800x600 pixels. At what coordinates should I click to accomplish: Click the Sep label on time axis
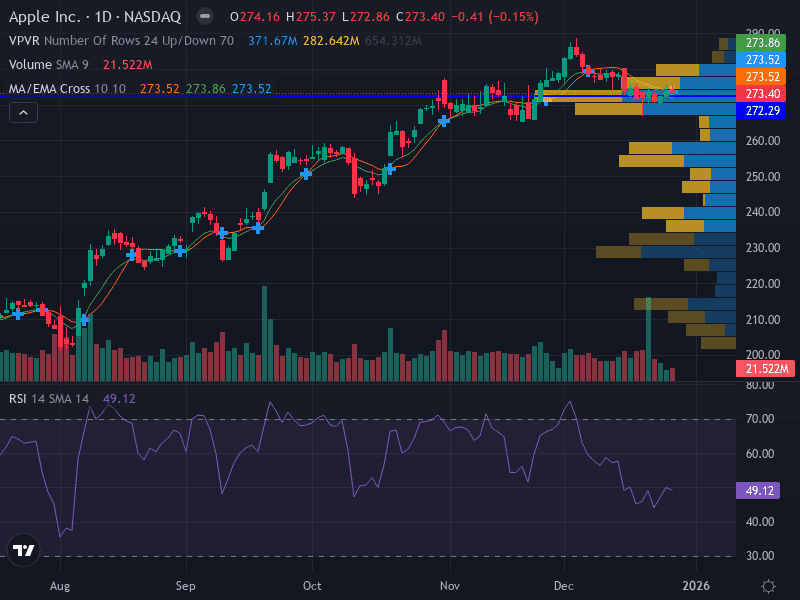[185, 586]
